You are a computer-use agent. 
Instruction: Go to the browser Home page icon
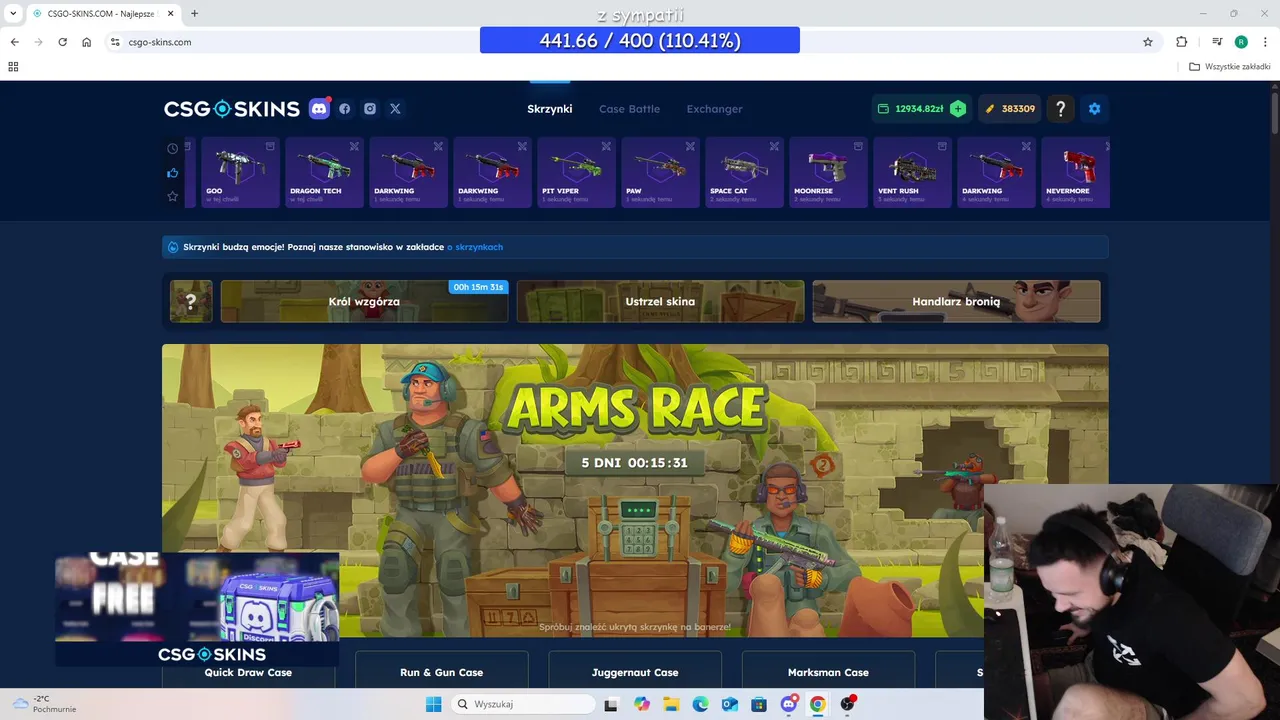(87, 42)
